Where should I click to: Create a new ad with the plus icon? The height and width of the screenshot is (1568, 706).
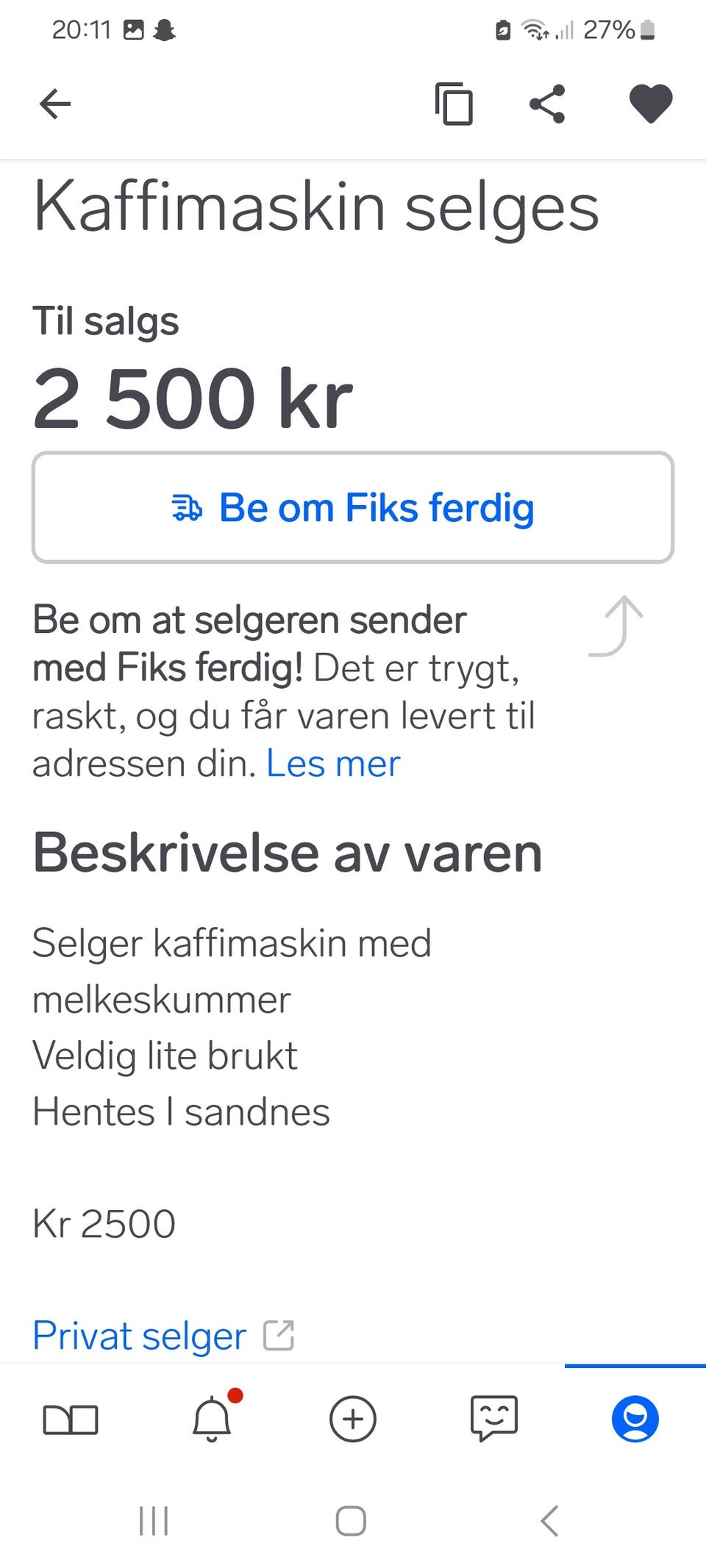pyautogui.click(x=353, y=1419)
